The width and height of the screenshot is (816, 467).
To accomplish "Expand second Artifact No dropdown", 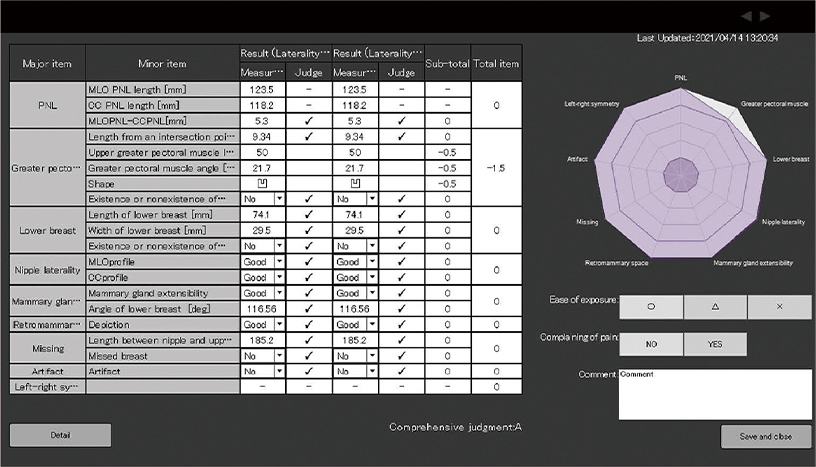I will click(x=372, y=371).
